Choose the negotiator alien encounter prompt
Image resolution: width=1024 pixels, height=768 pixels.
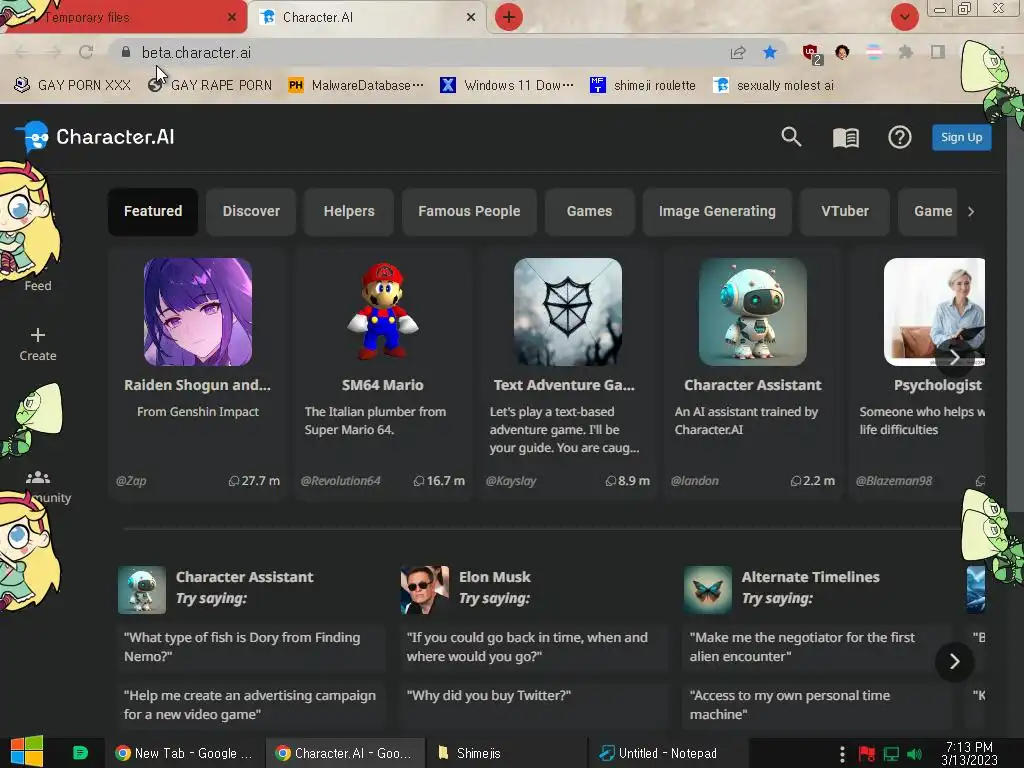coord(817,647)
